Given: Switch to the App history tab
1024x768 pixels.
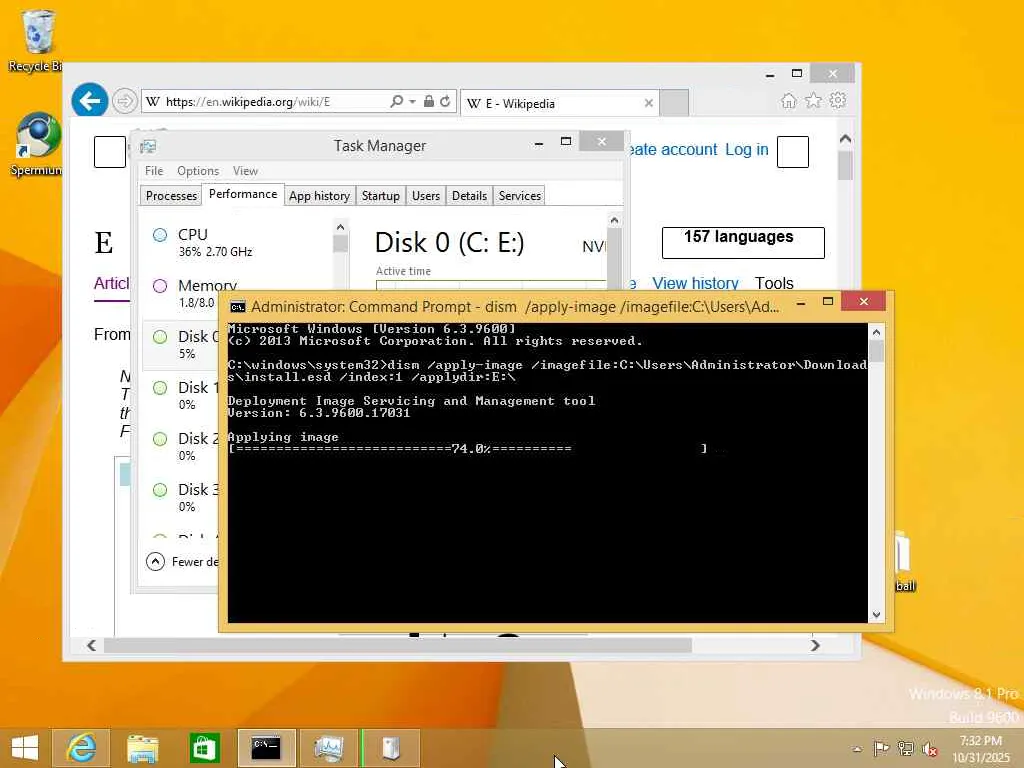Looking at the screenshot, I should [x=319, y=196].
